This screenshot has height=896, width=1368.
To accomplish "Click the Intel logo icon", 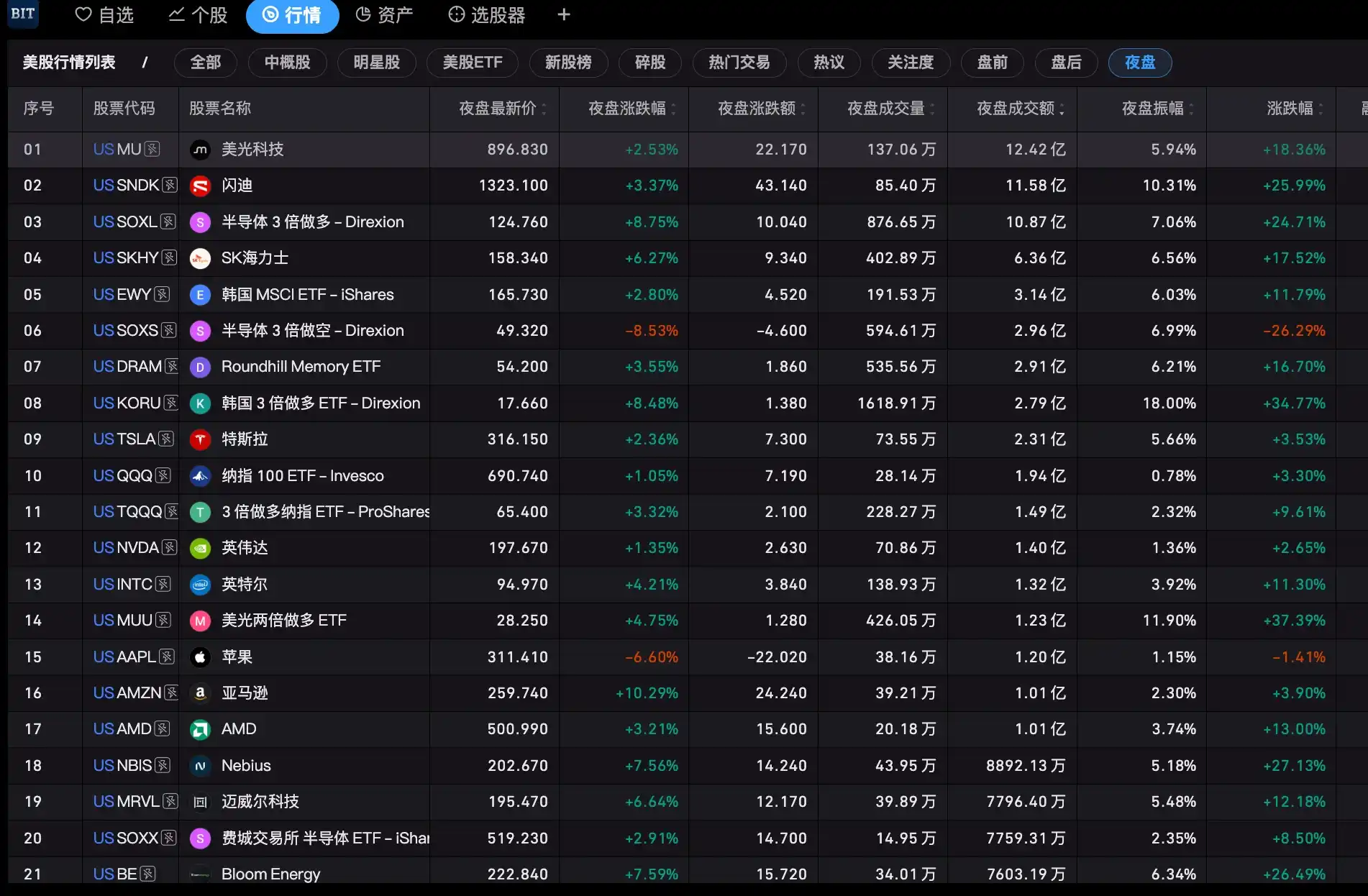I will [200, 585].
